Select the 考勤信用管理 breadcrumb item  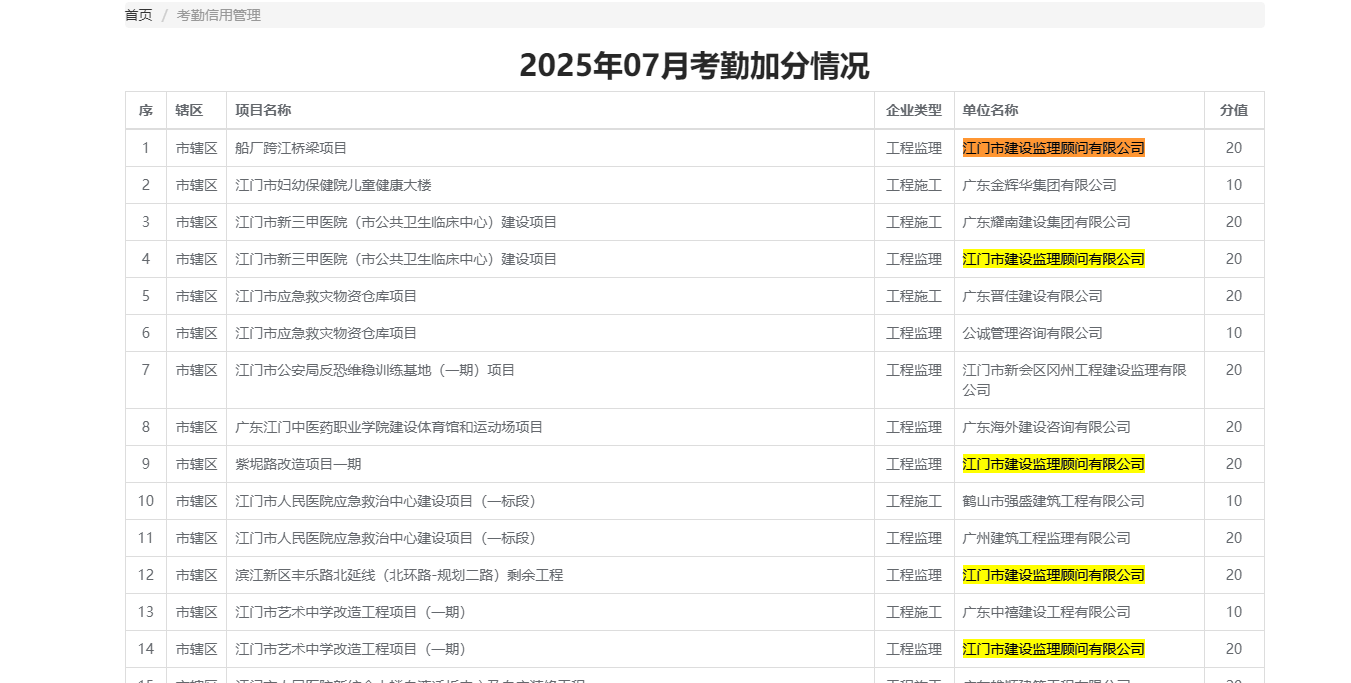pyautogui.click(x=218, y=15)
